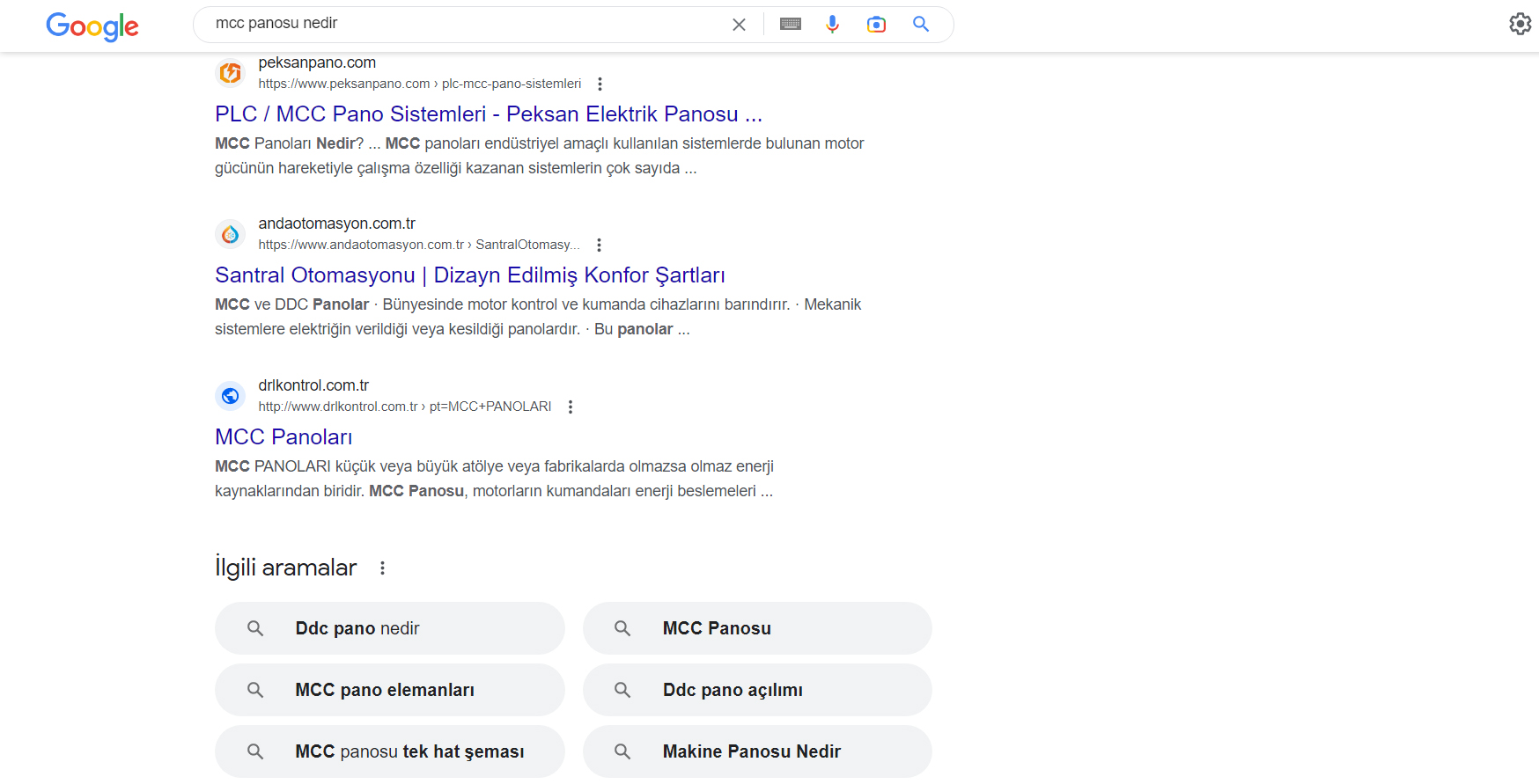
Task: Click the andaotomasyon.com.tr favicon
Action: (231, 234)
